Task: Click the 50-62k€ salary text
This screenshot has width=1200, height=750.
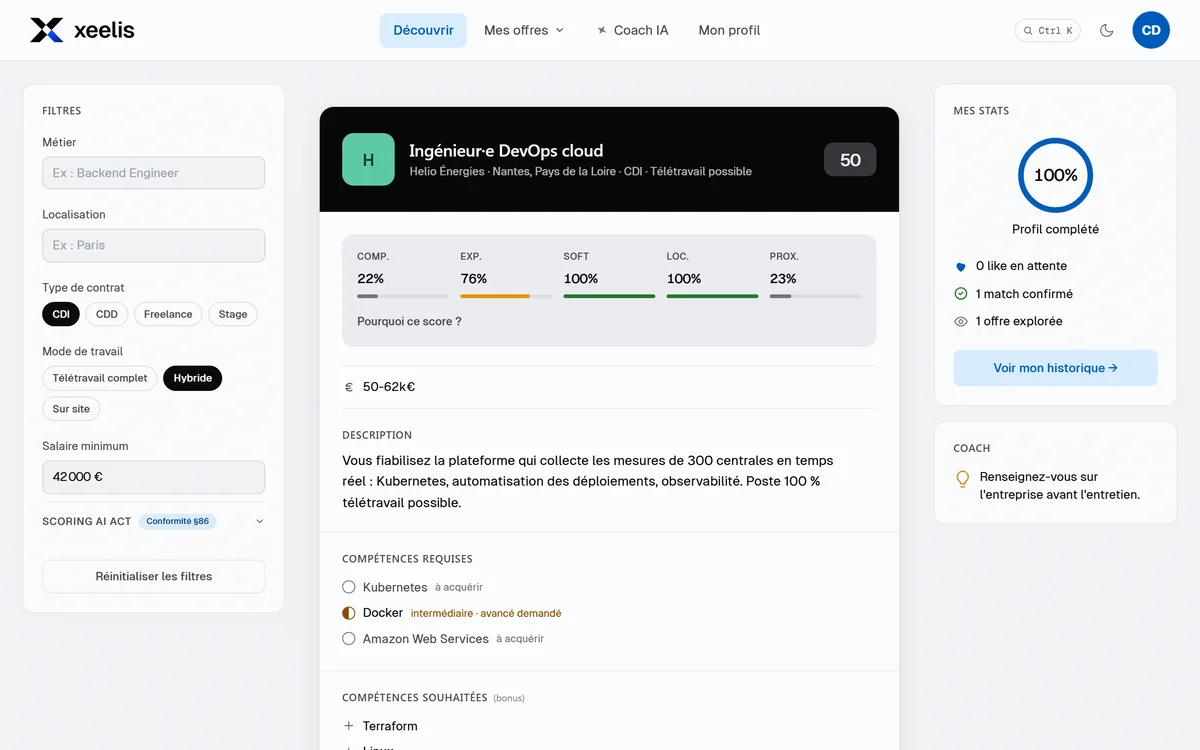Action: 389,387
